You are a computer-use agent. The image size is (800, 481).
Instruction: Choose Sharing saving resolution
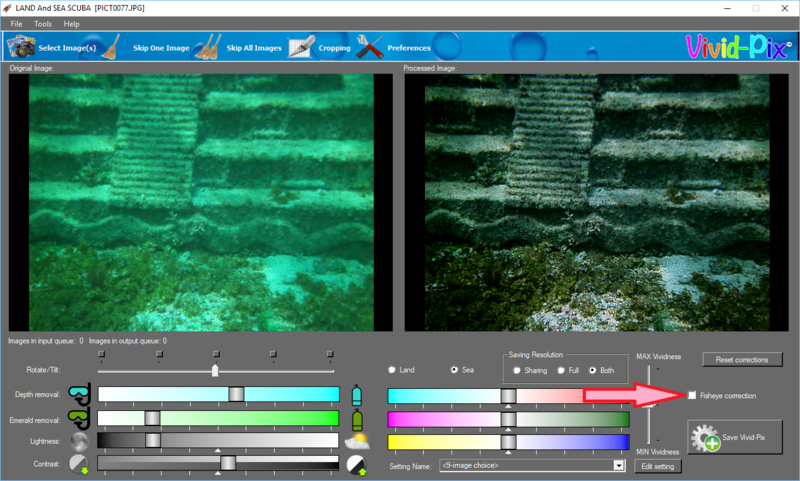pyautogui.click(x=516, y=370)
